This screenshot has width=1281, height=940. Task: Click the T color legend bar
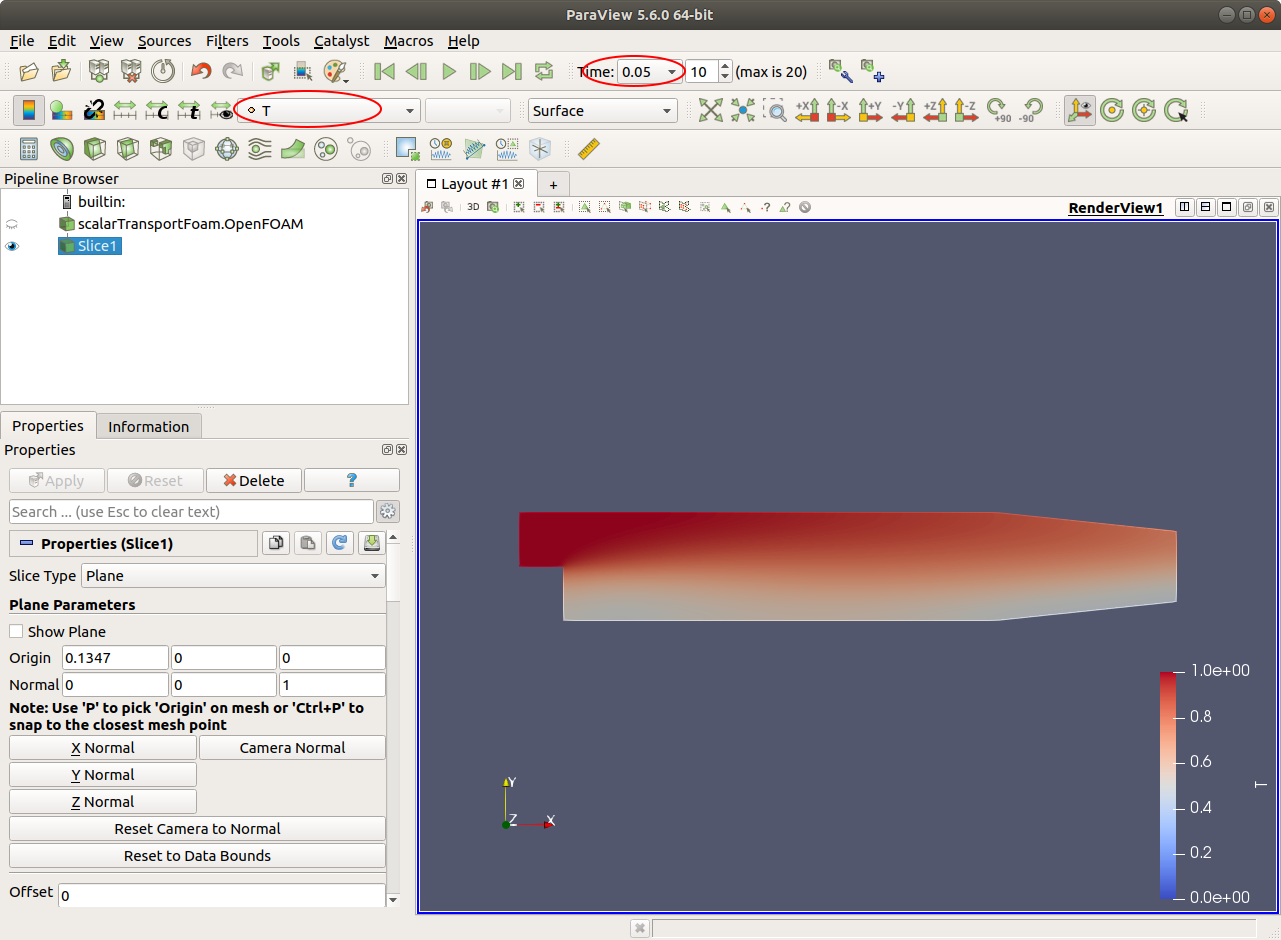pos(1167,785)
